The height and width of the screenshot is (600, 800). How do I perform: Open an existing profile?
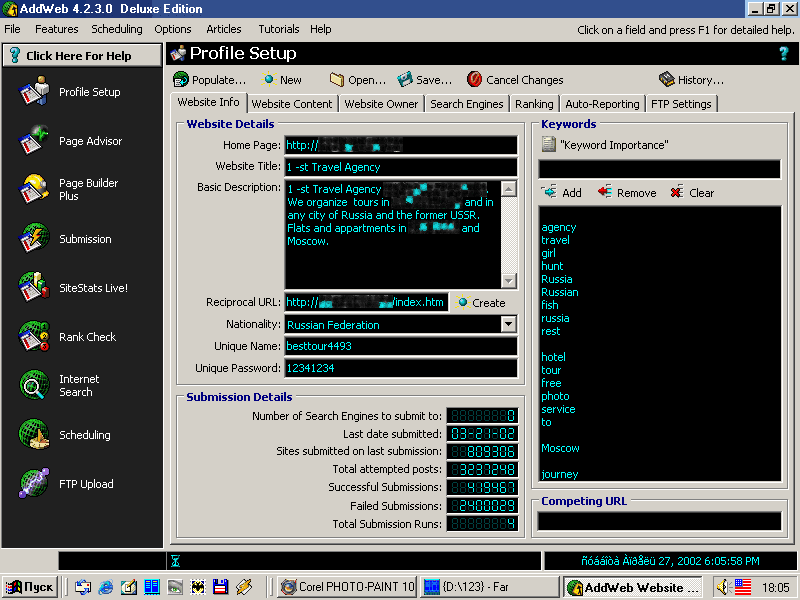tap(357, 80)
